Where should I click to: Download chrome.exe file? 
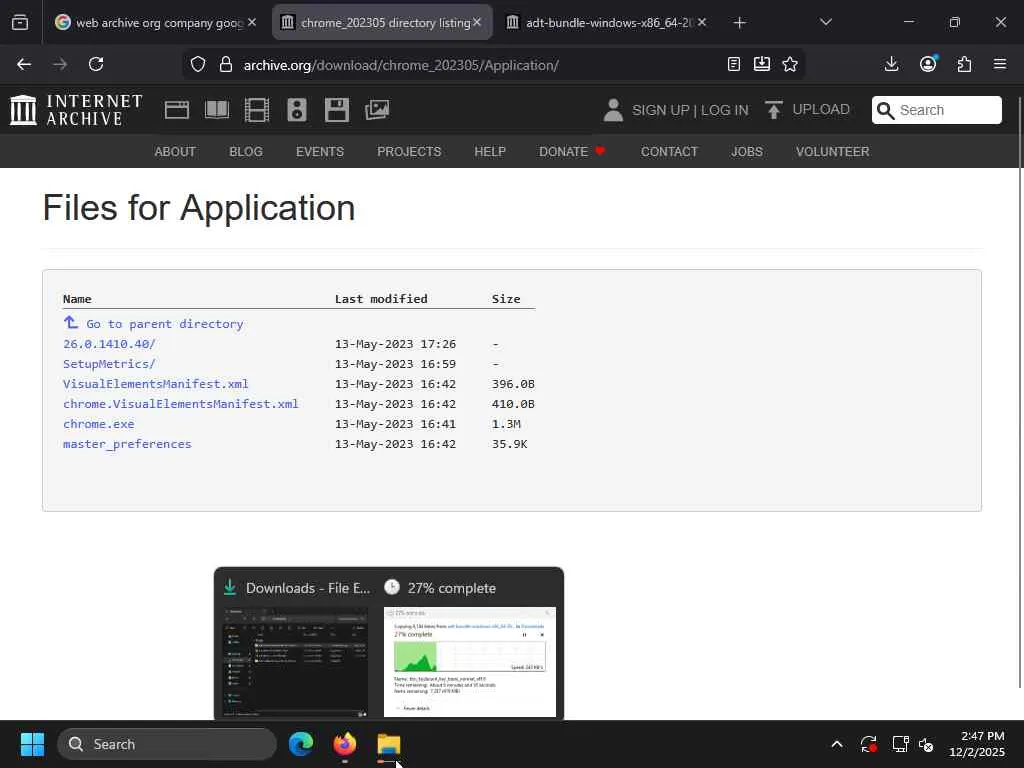[x=99, y=424]
